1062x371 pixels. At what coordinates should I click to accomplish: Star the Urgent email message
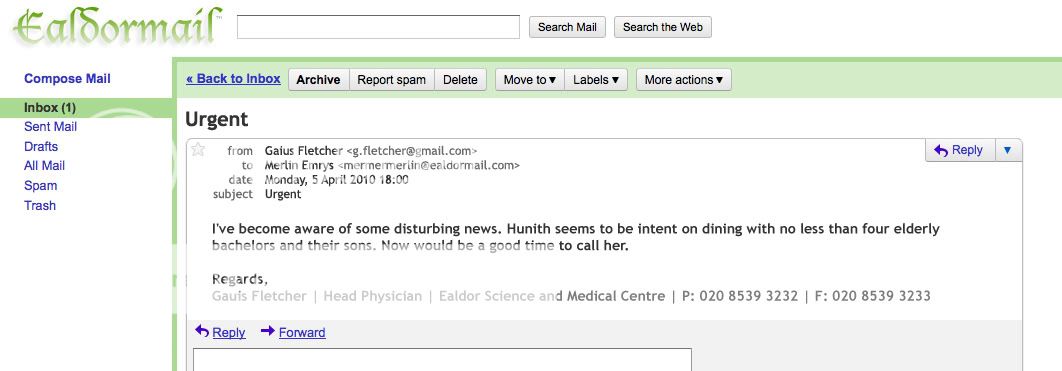click(198, 150)
